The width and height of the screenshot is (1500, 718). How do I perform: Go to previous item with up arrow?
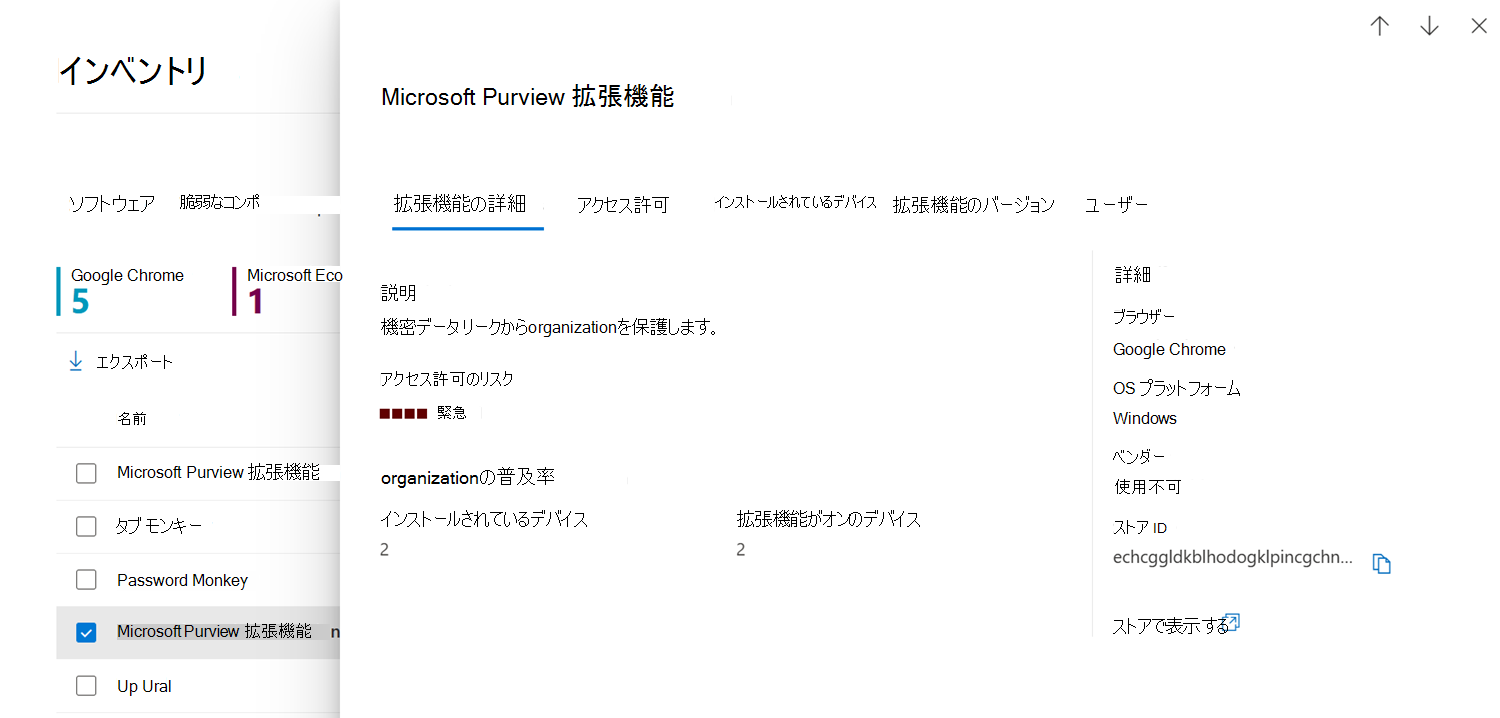[x=1380, y=27]
